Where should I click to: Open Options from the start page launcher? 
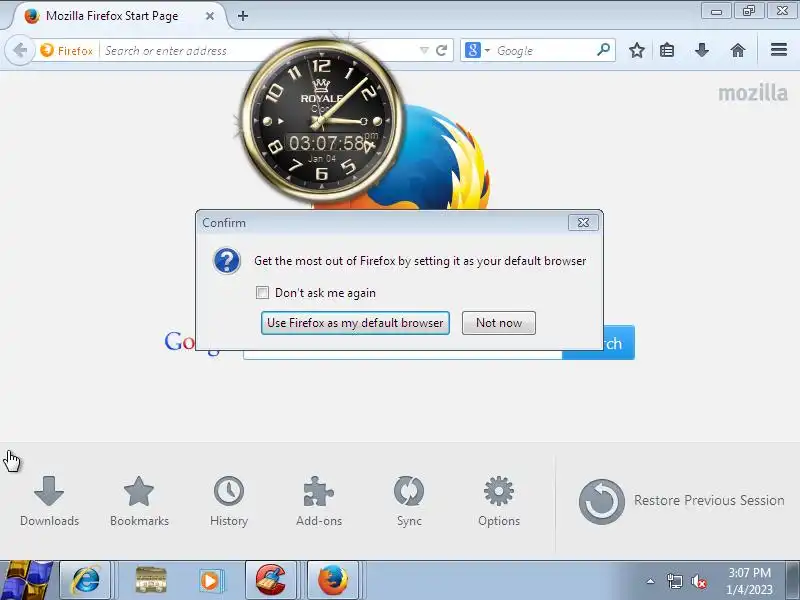[x=499, y=501]
